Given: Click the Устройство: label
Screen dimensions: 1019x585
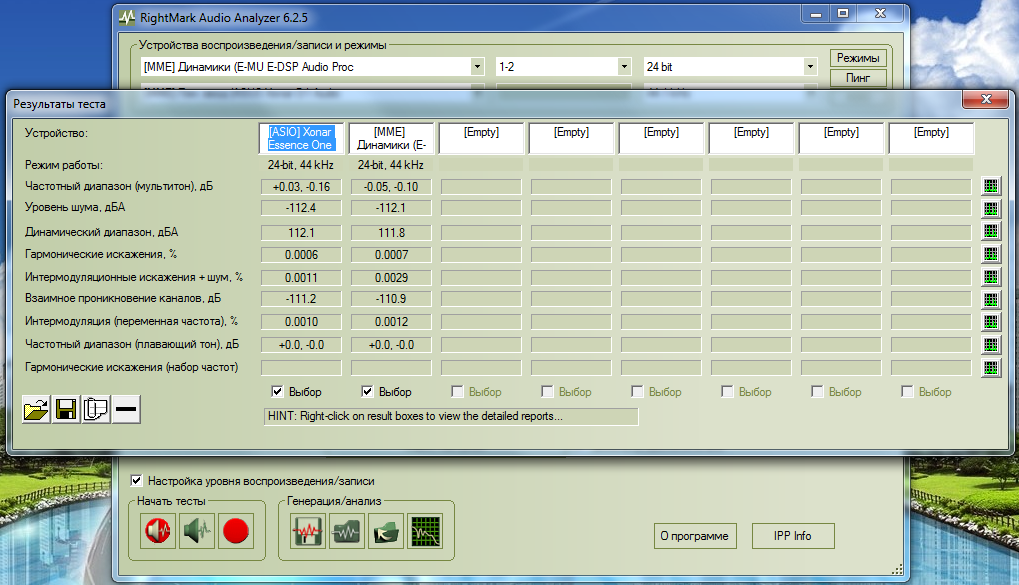Looking at the screenshot, I should (x=56, y=133).
